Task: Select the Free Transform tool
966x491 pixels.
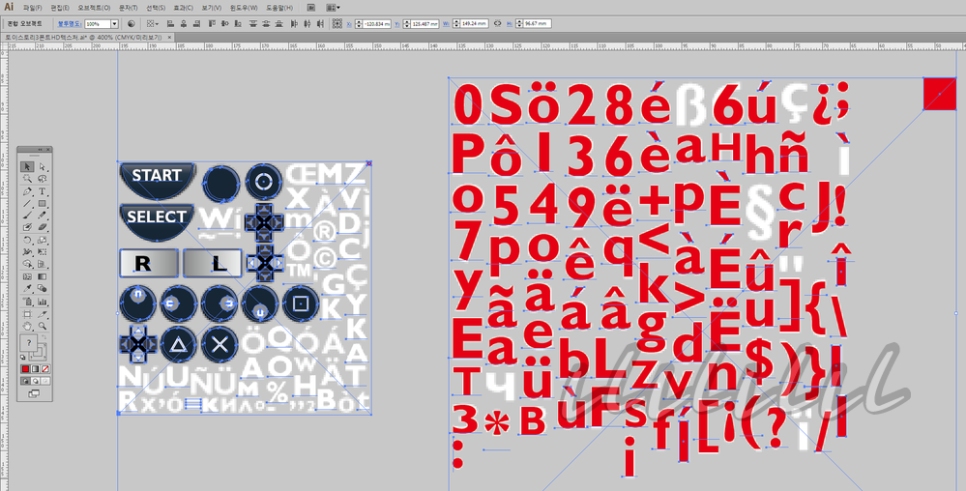Action: [x=43, y=251]
